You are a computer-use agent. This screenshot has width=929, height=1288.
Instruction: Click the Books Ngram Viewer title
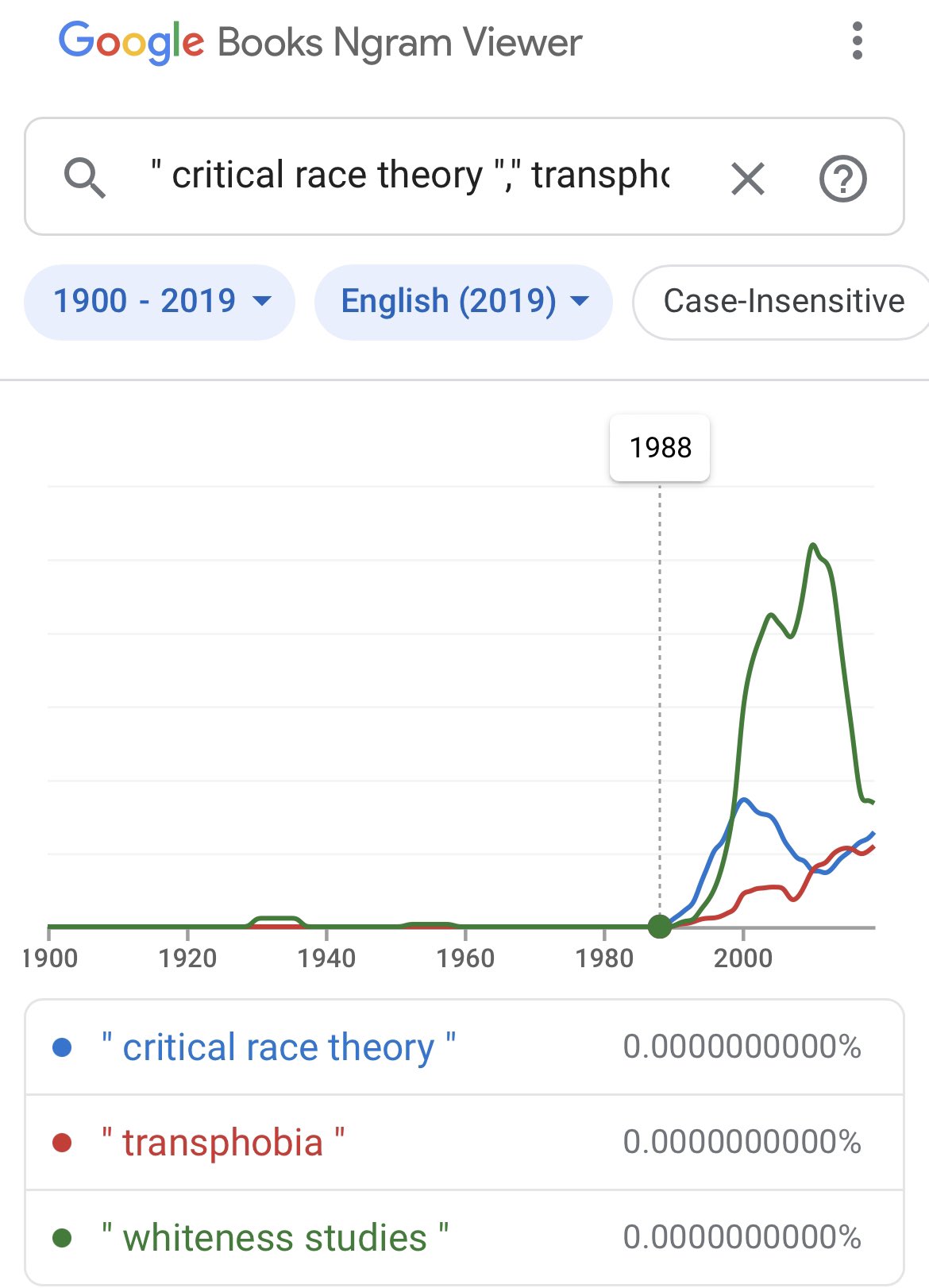pos(399,43)
